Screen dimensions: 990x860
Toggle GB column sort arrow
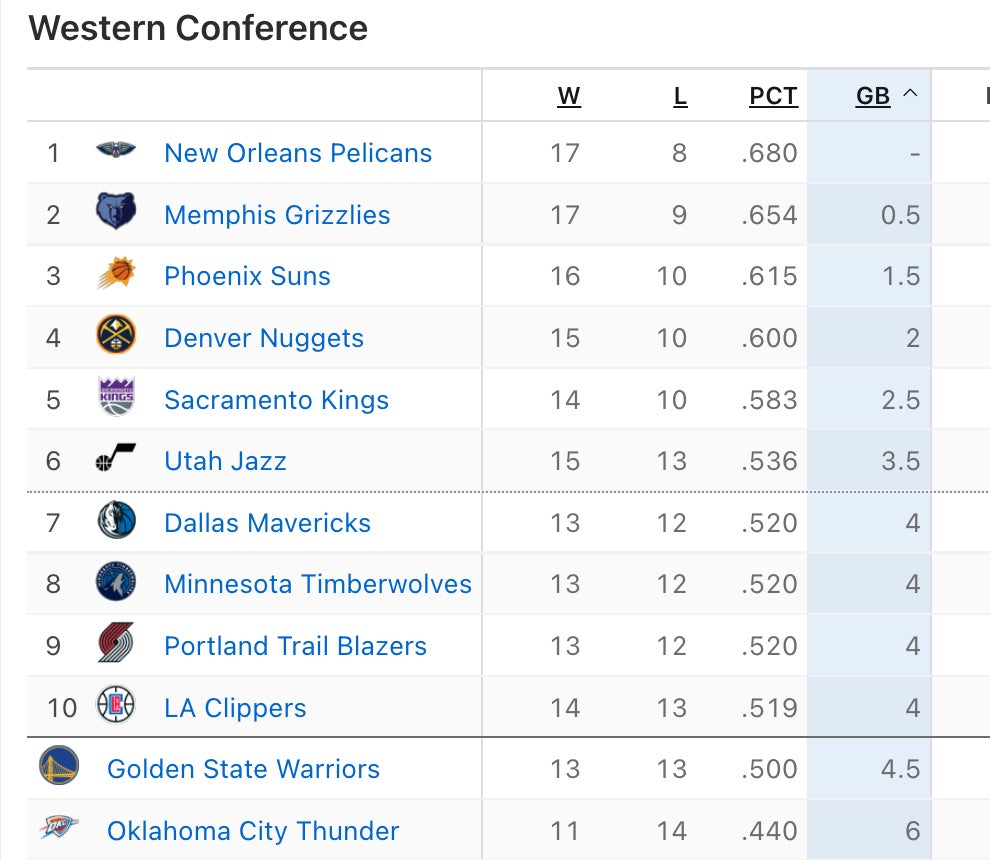(x=910, y=95)
